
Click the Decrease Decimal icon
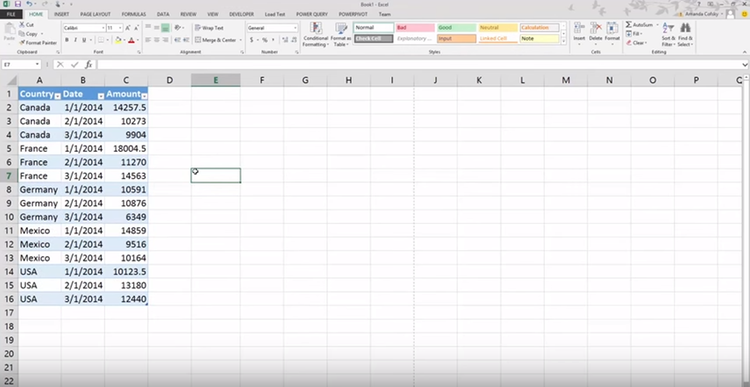(293, 40)
